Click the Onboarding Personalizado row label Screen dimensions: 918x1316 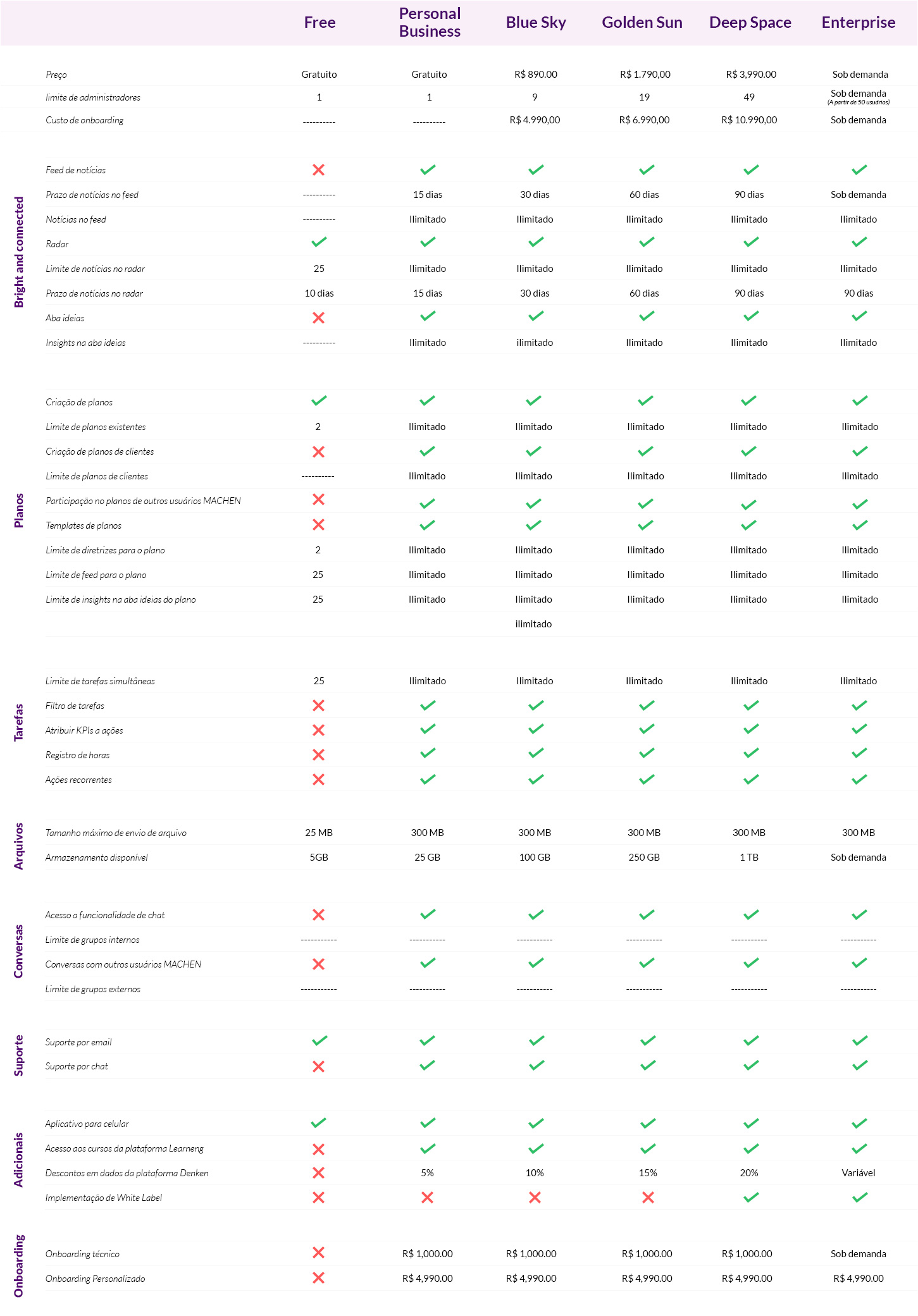pos(96,1278)
